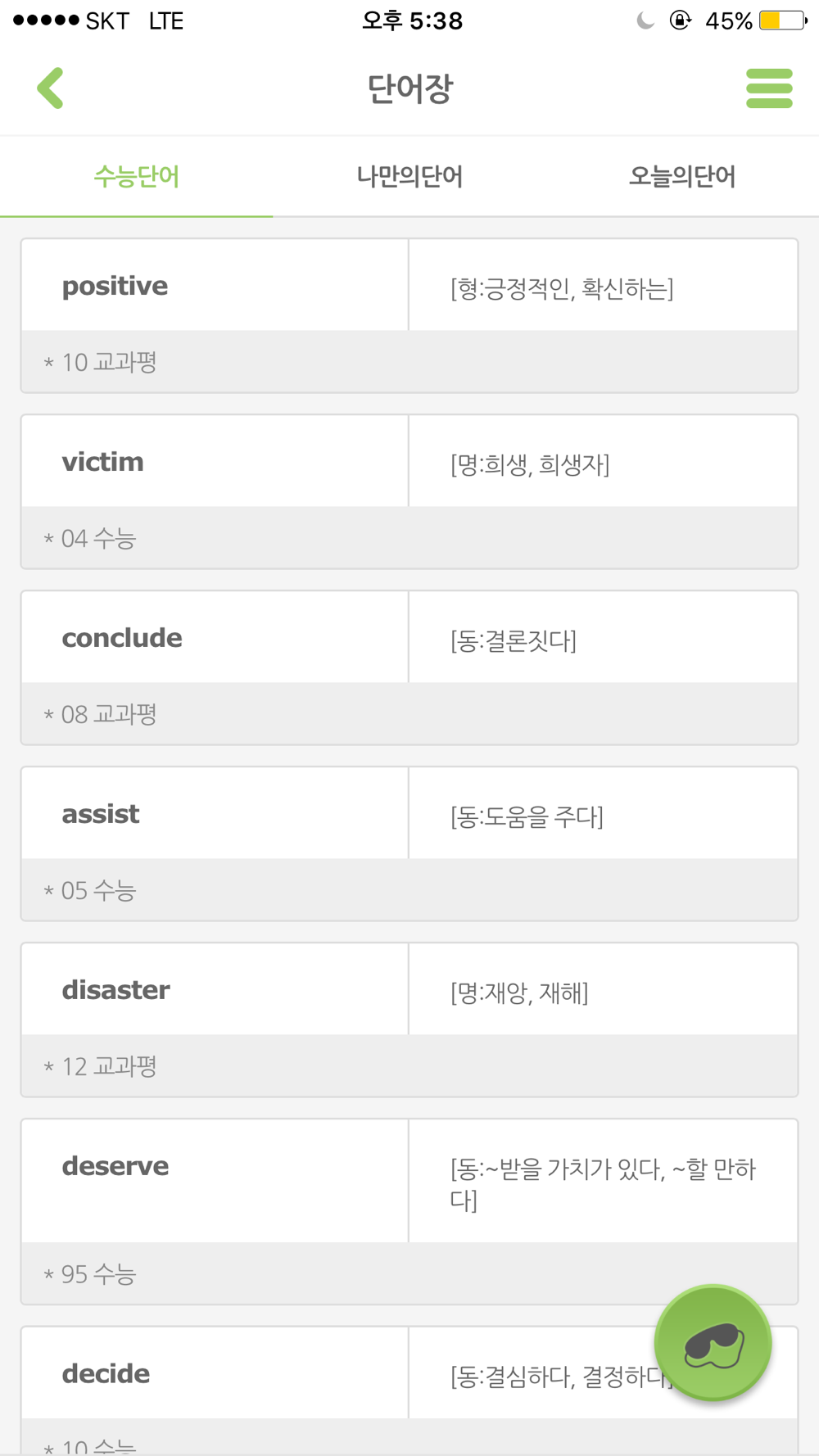
Task: Tap the word 'decide'
Action: 106,1373
